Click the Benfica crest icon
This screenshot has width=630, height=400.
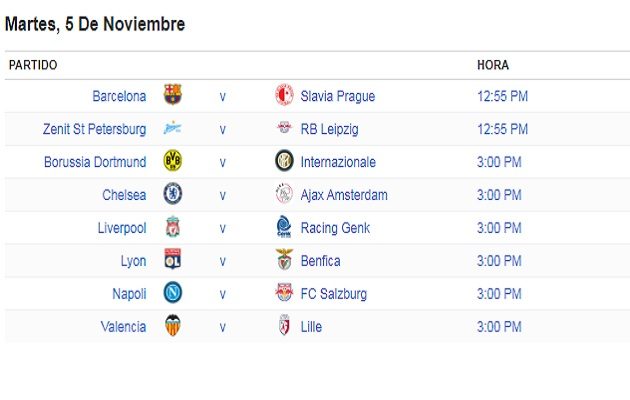click(x=284, y=261)
